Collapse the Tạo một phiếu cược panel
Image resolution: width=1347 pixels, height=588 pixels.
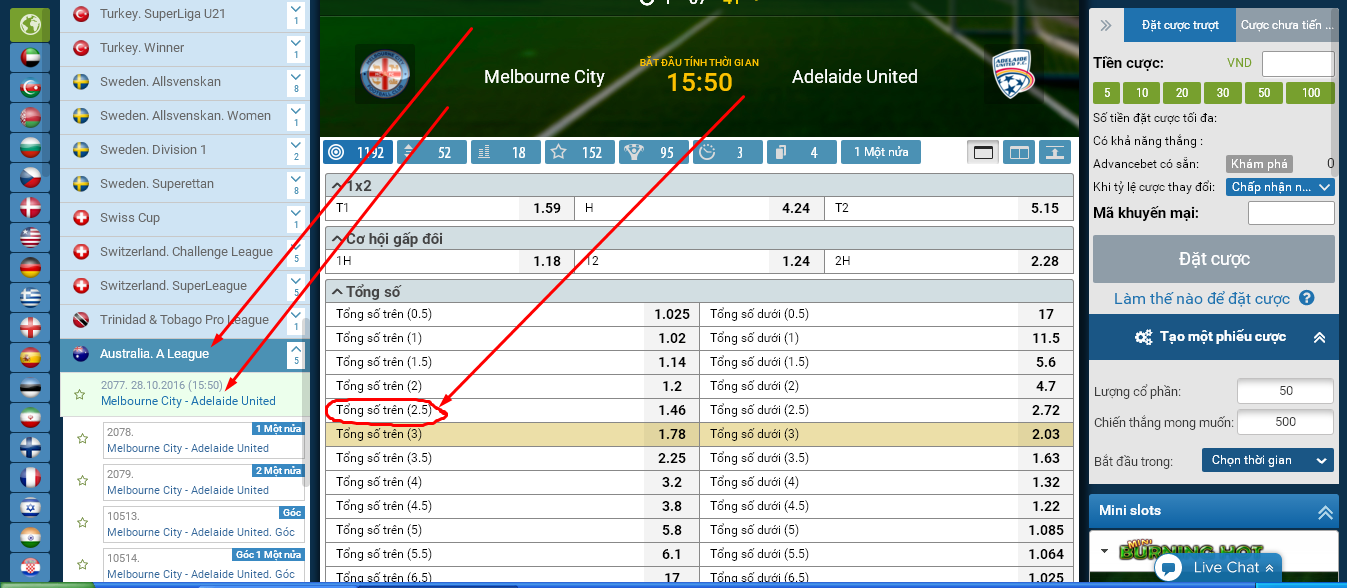[x=1319, y=337]
